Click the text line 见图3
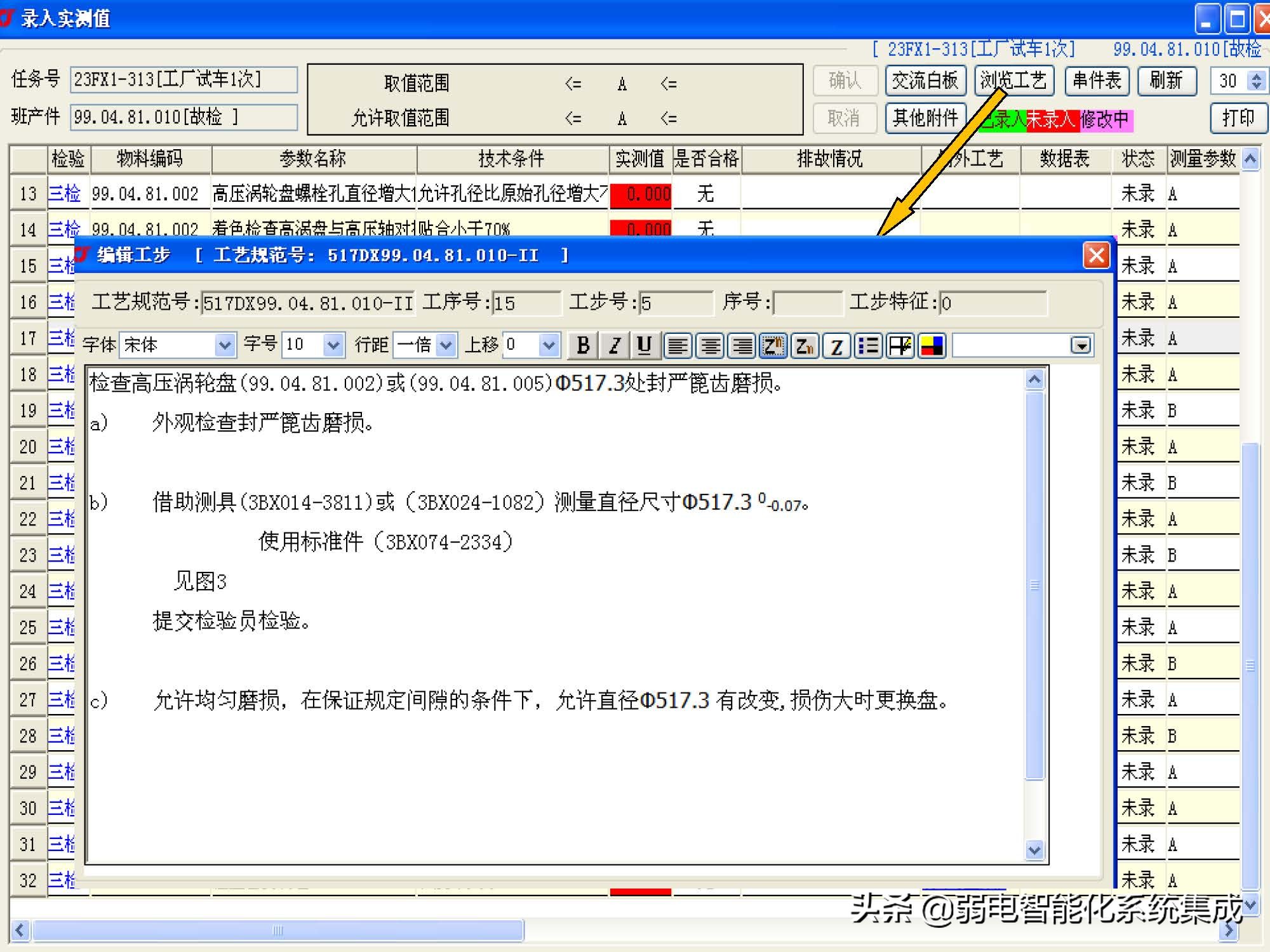This screenshot has width=1270, height=952. 201,581
